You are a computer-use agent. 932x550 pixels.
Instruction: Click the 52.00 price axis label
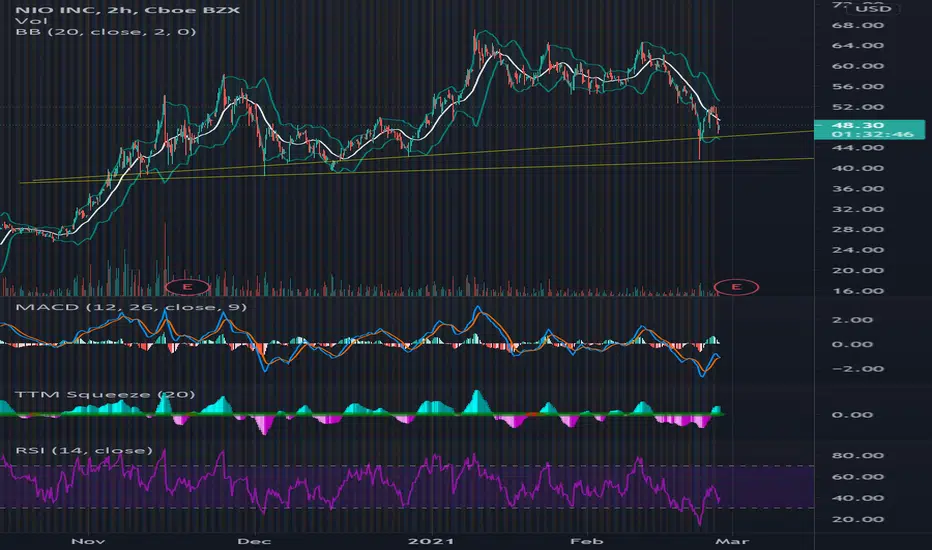click(x=858, y=107)
